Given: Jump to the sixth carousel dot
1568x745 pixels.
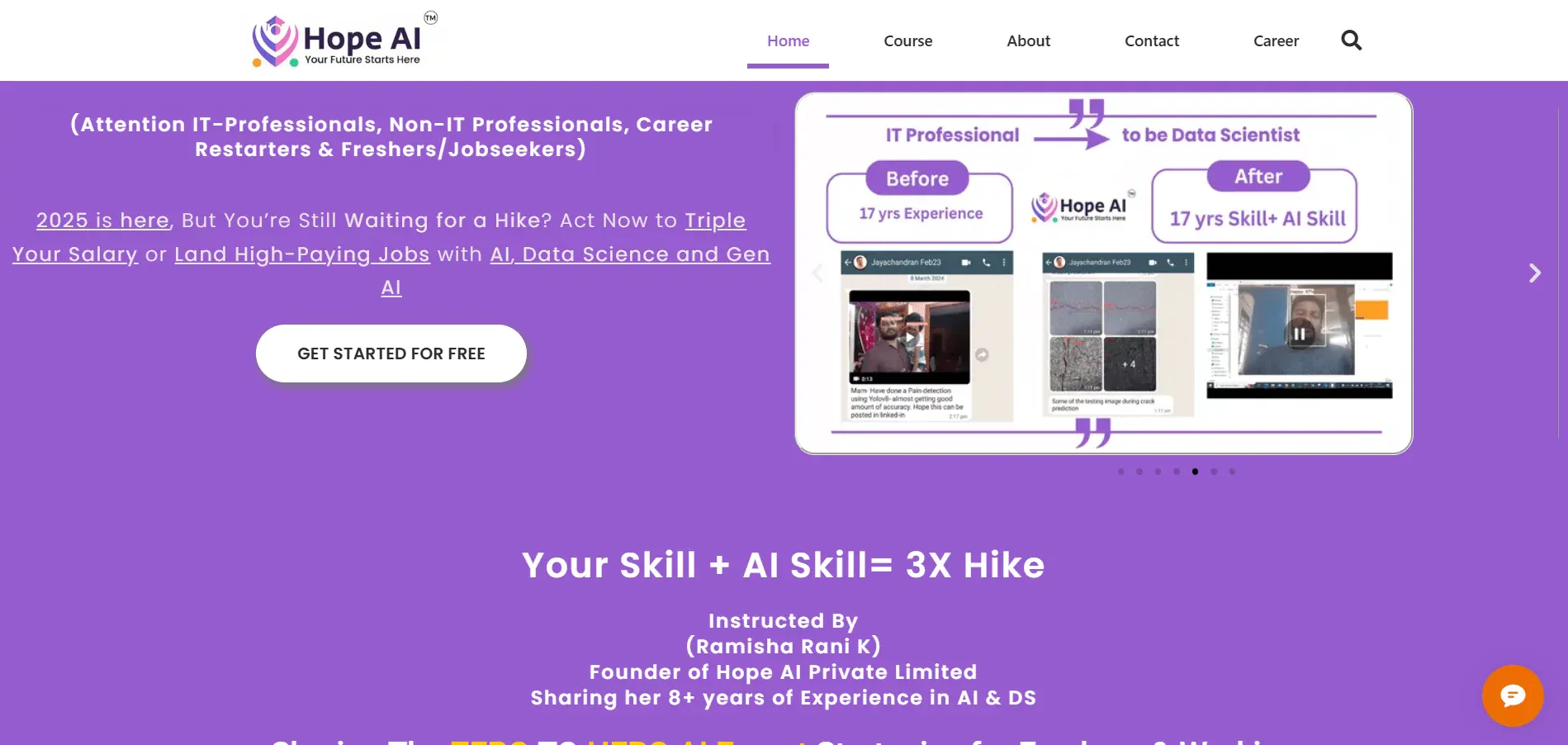Looking at the screenshot, I should coord(1214,472).
